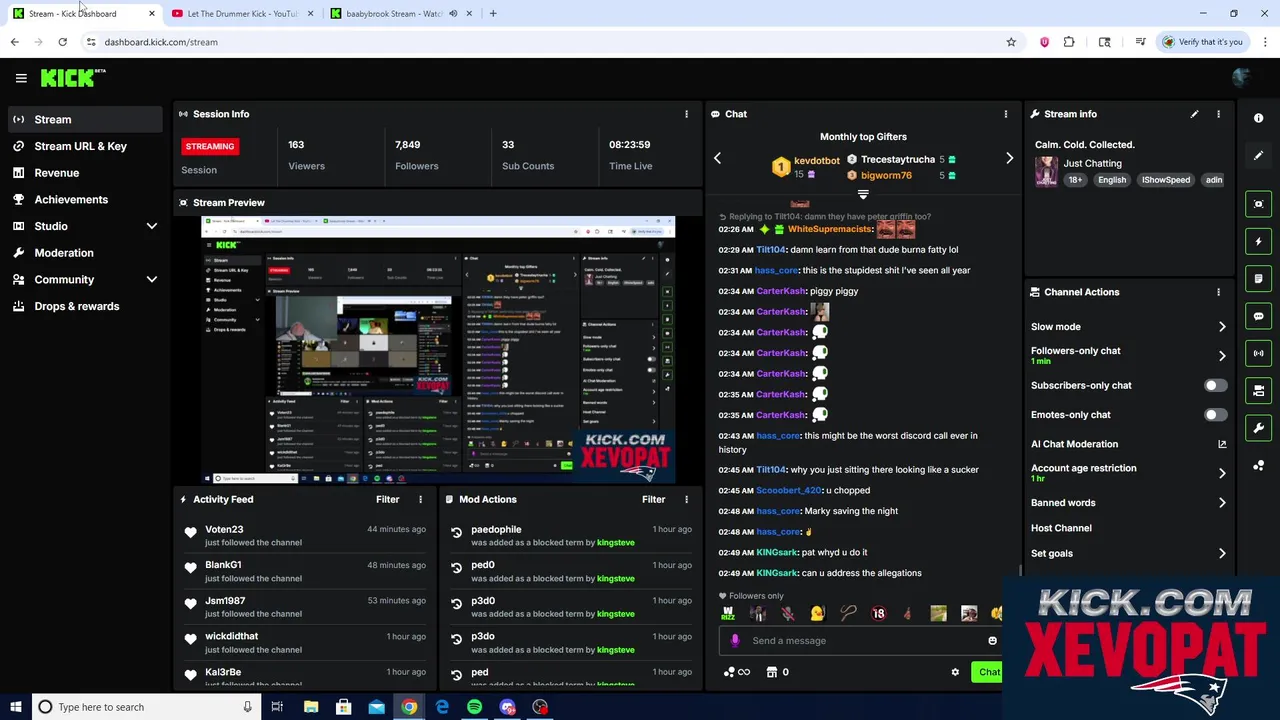Switch to baabybrook Stream browser tab
This screenshot has width=1280, height=720.
click(393, 13)
